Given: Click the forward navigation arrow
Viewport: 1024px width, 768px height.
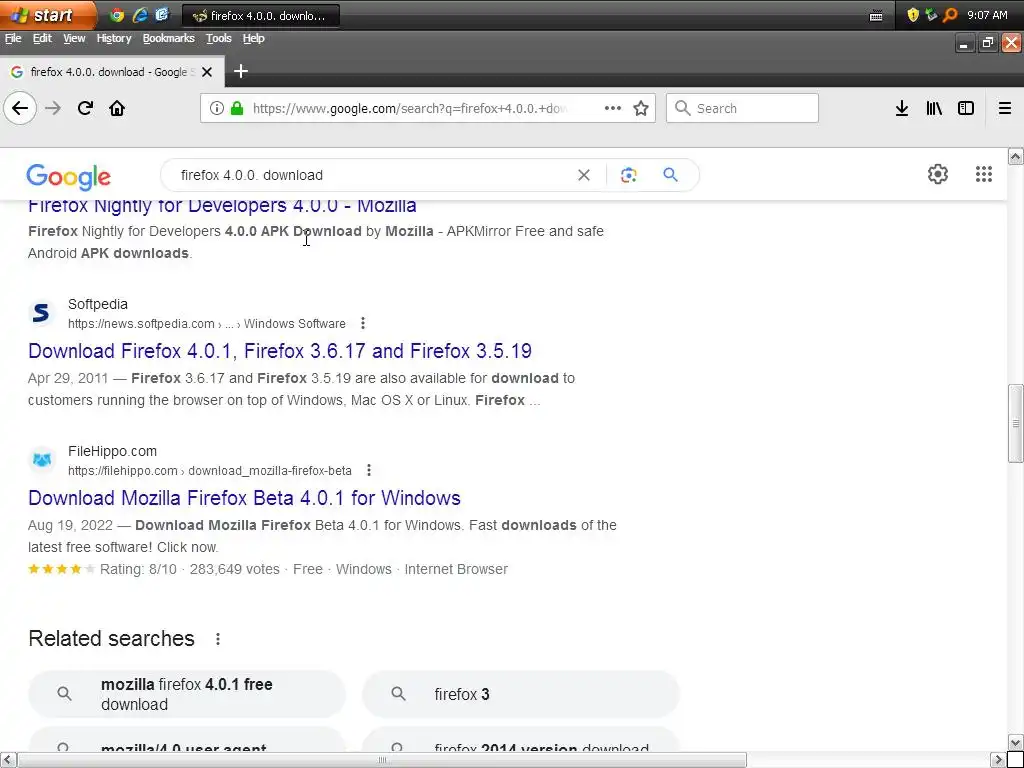Looking at the screenshot, I should pyautogui.click(x=53, y=108).
